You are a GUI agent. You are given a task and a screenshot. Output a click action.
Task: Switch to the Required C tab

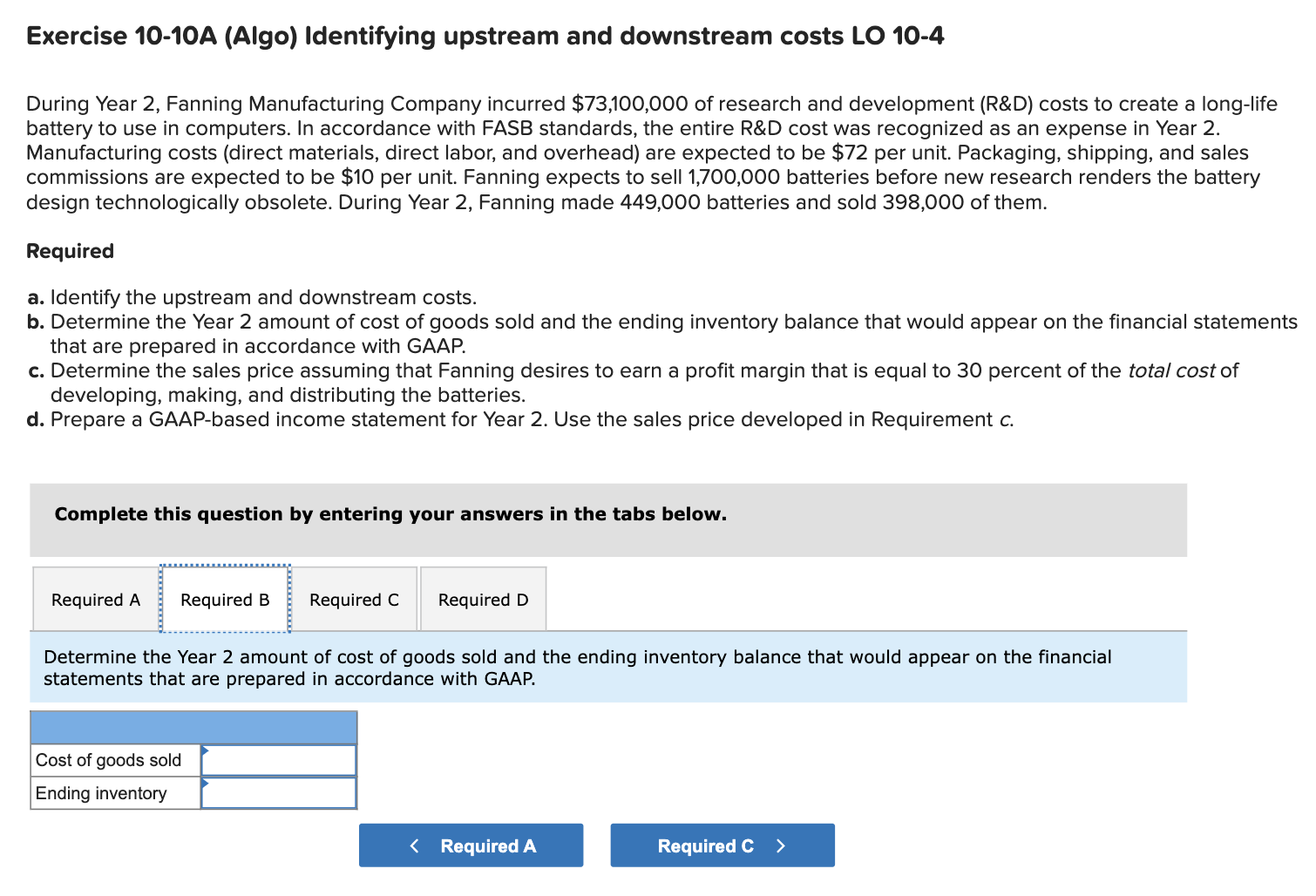click(353, 600)
